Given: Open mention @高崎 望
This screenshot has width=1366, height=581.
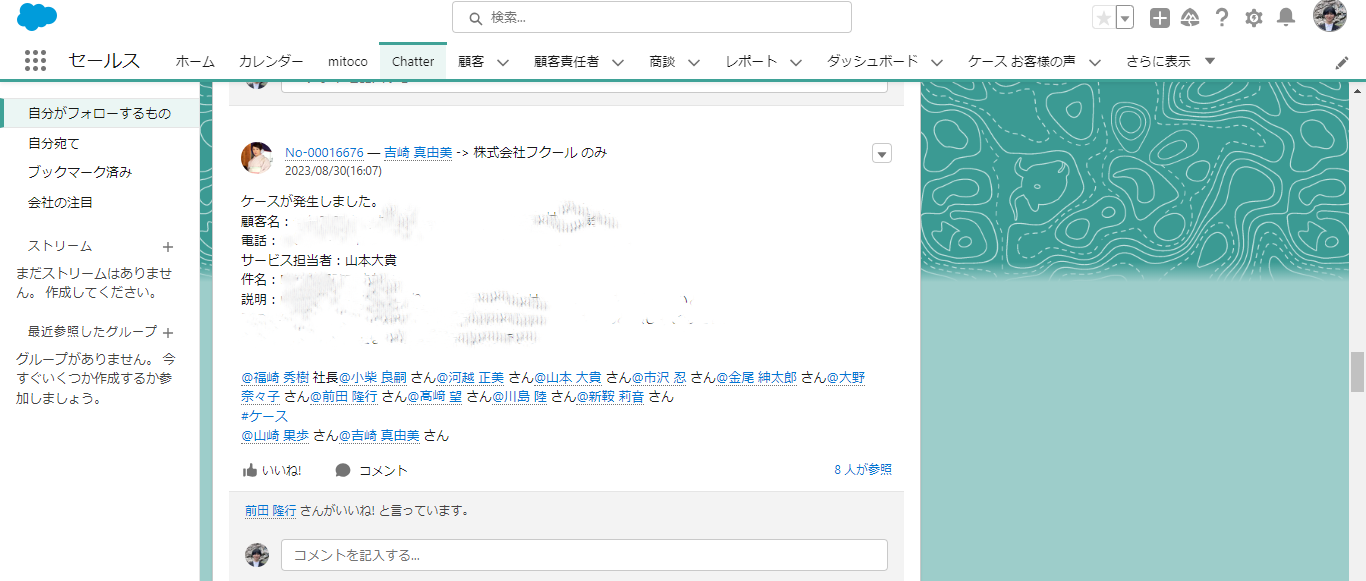Looking at the screenshot, I should pos(434,397).
